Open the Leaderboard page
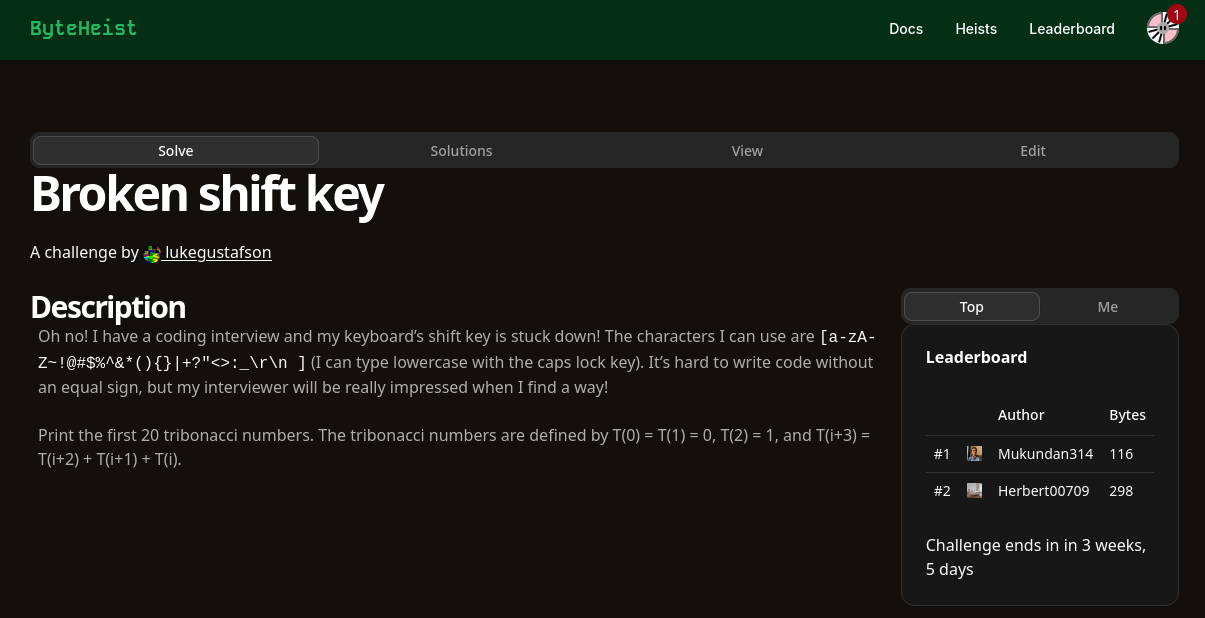The width and height of the screenshot is (1205, 618). click(x=1072, y=29)
